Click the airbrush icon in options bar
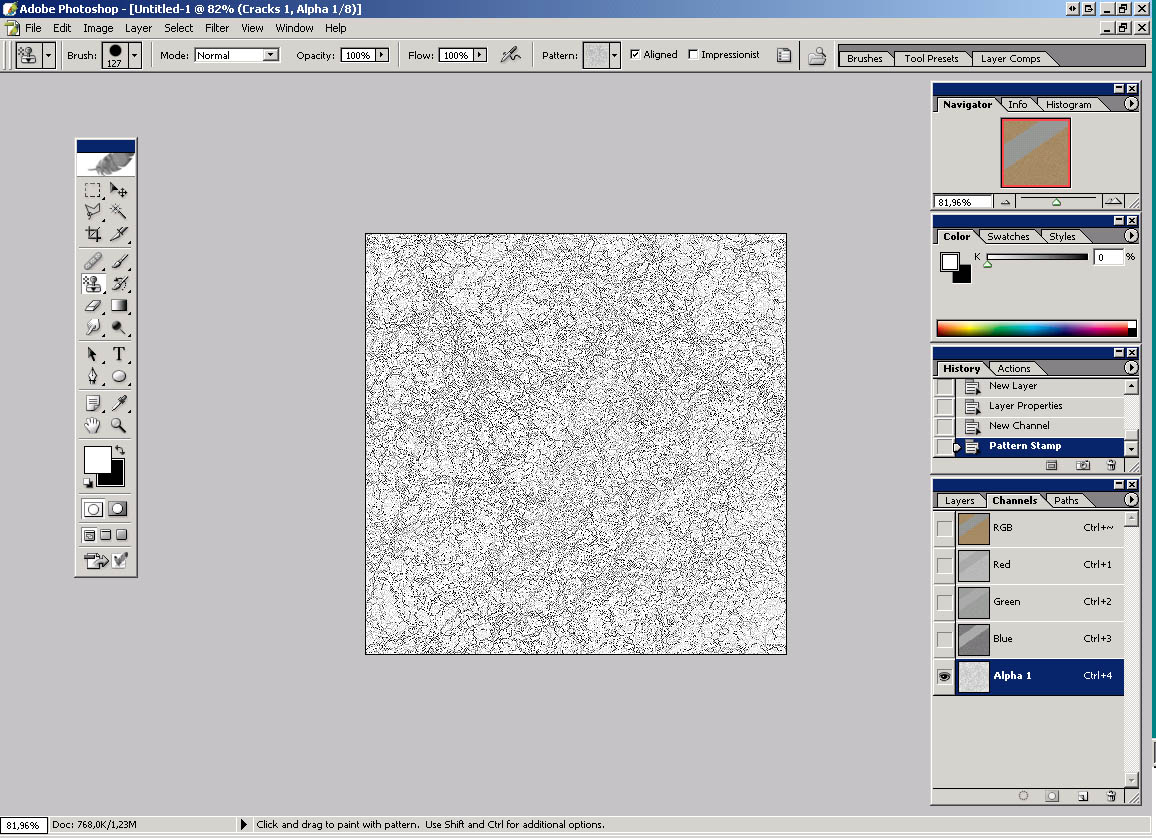 click(511, 55)
